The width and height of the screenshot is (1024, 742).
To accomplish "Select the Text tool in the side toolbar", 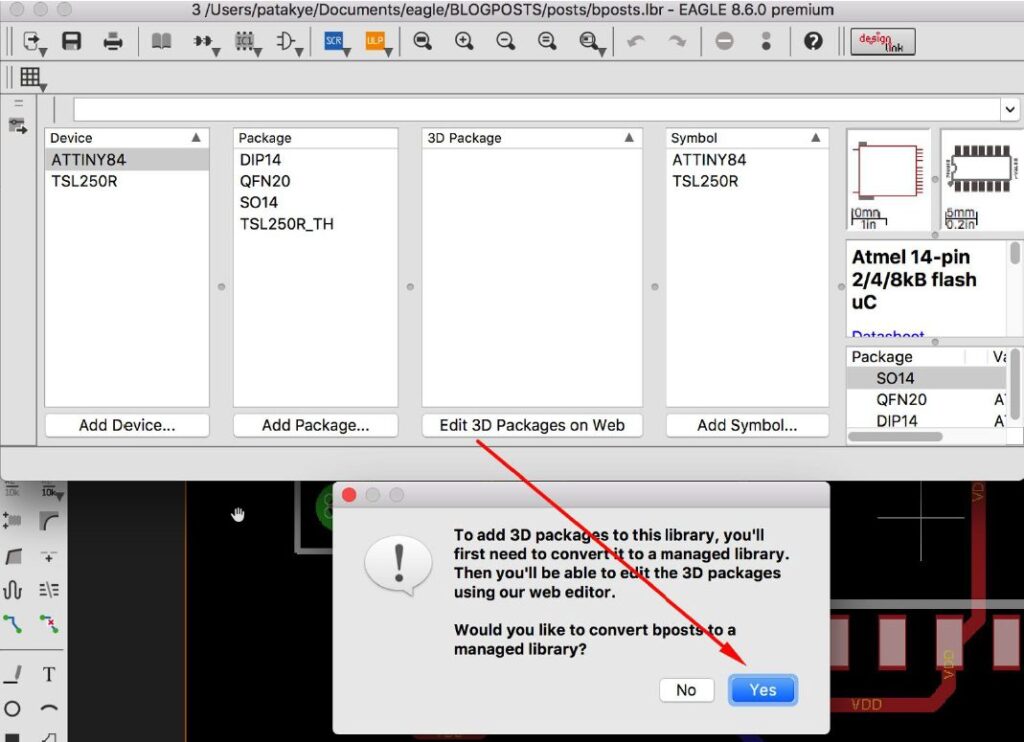I will (48, 674).
